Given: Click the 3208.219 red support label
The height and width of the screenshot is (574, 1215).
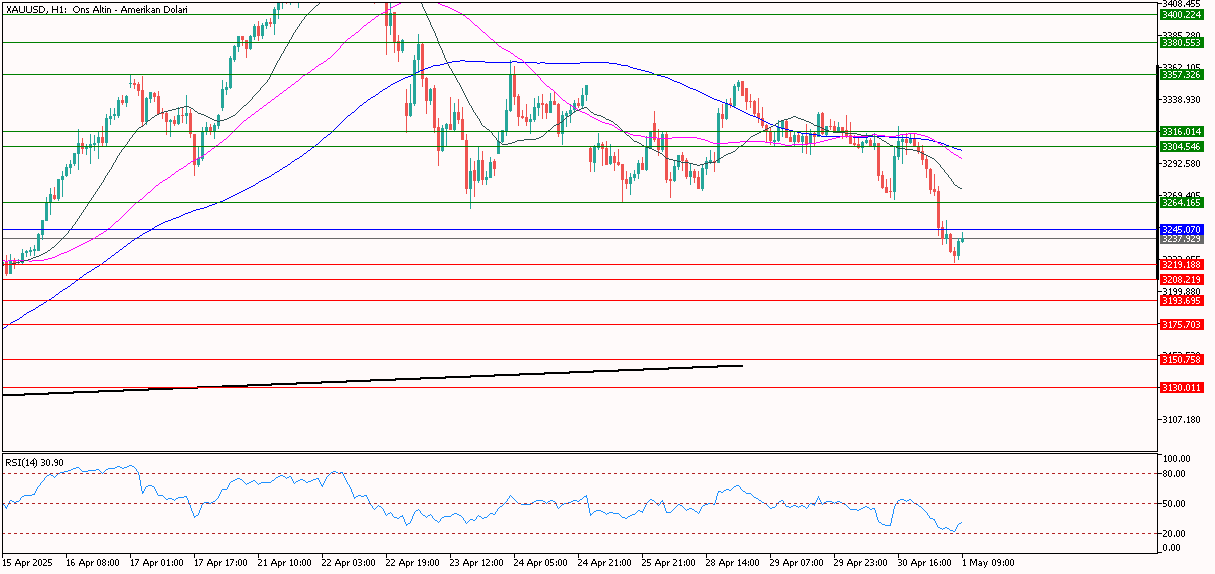Looking at the screenshot, I should tap(1180, 280).
